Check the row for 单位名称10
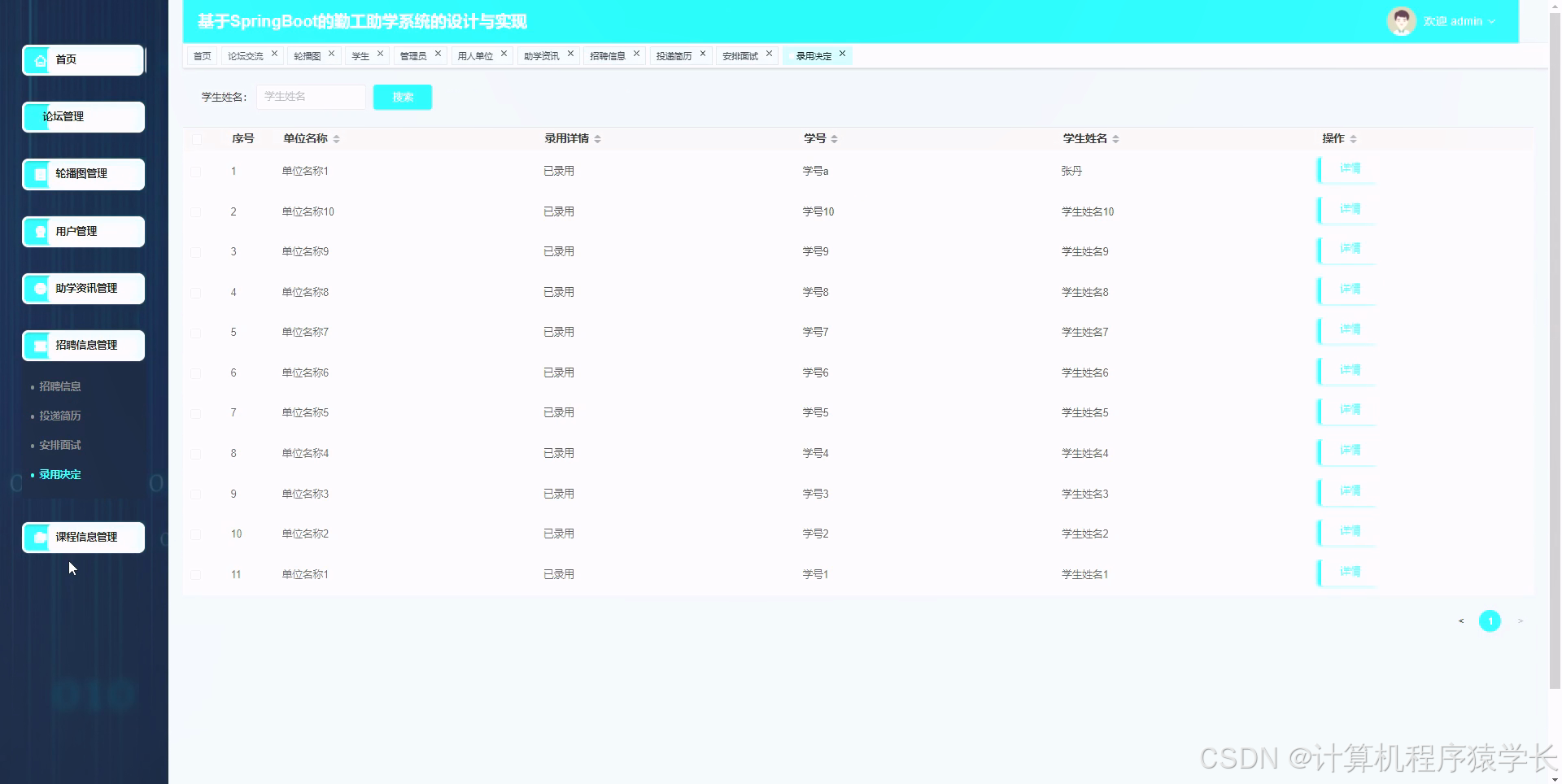1562x784 pixels. [x=196, y=212]
